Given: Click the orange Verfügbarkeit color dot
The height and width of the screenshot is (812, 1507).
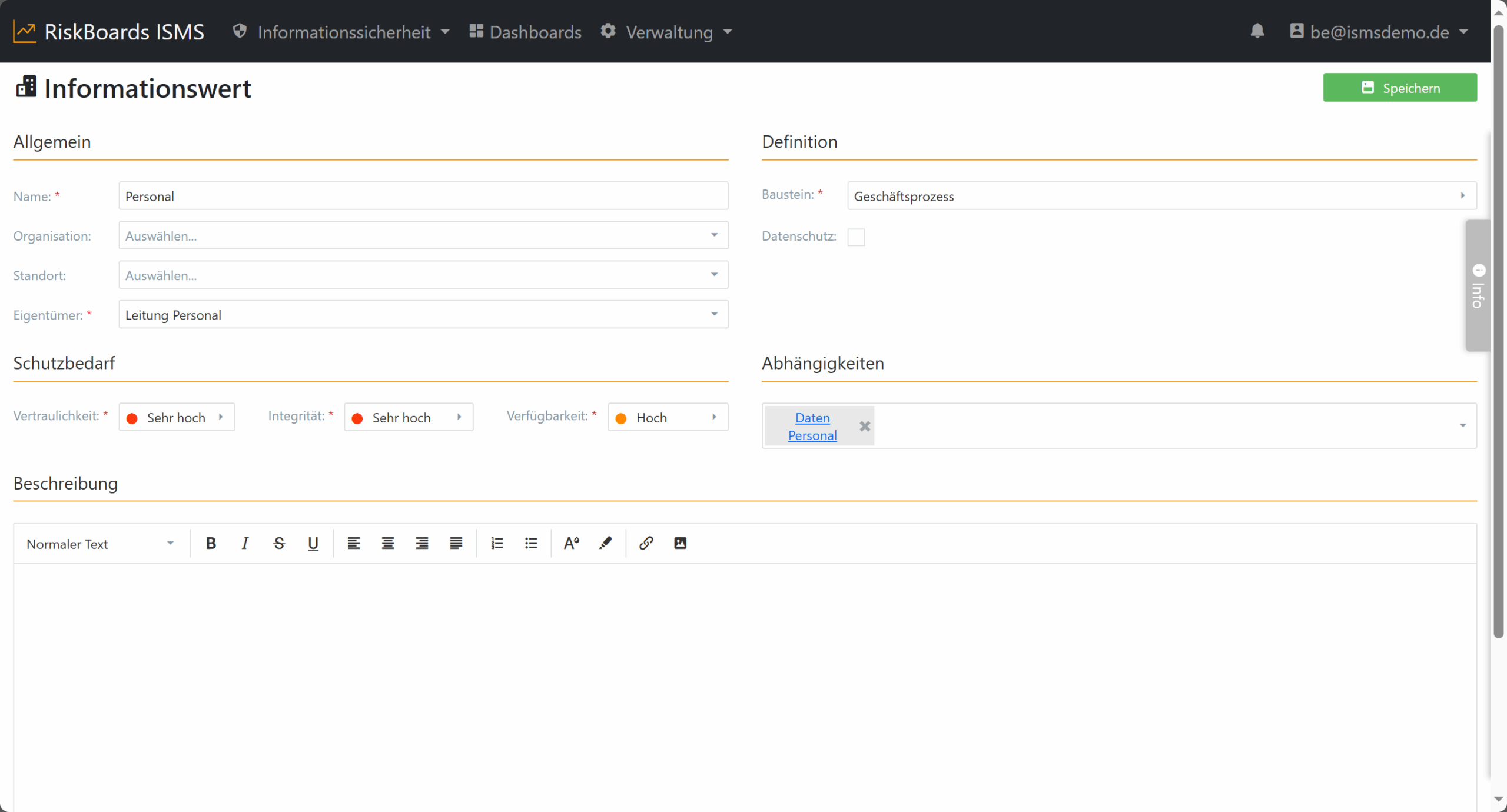Looking at the screenshot, I should tap(620, 418).
